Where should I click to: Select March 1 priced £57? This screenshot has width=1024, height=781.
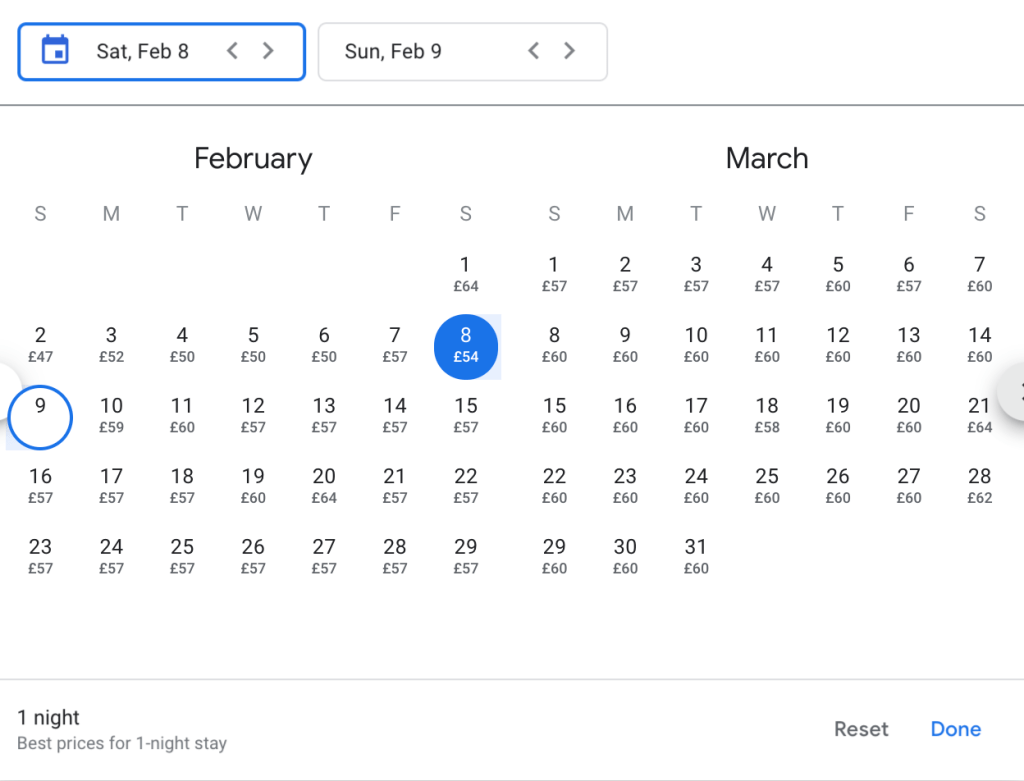click(x=554, y=274)
